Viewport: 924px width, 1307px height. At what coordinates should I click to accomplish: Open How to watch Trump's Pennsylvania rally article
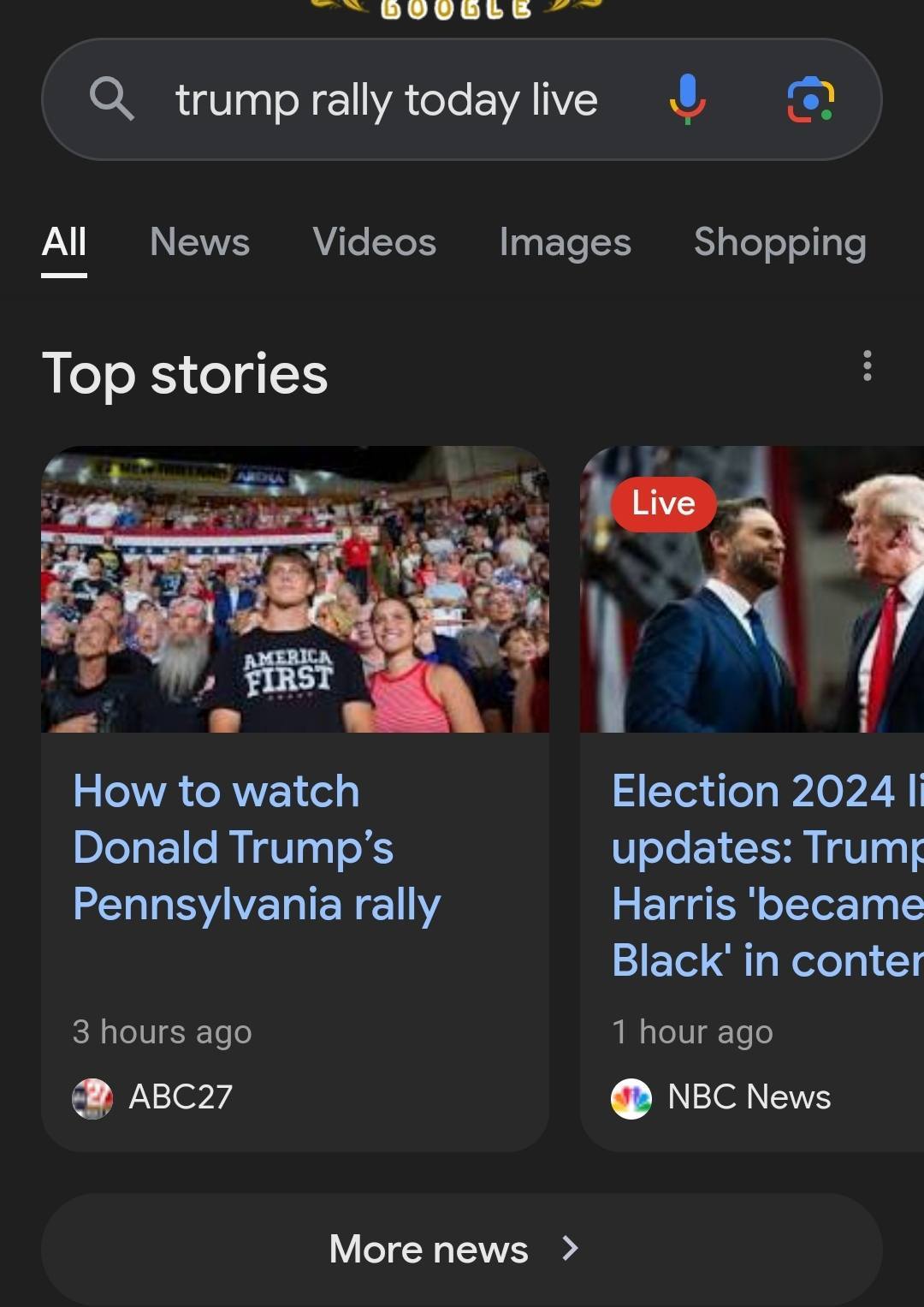click(x=257, y=847)
